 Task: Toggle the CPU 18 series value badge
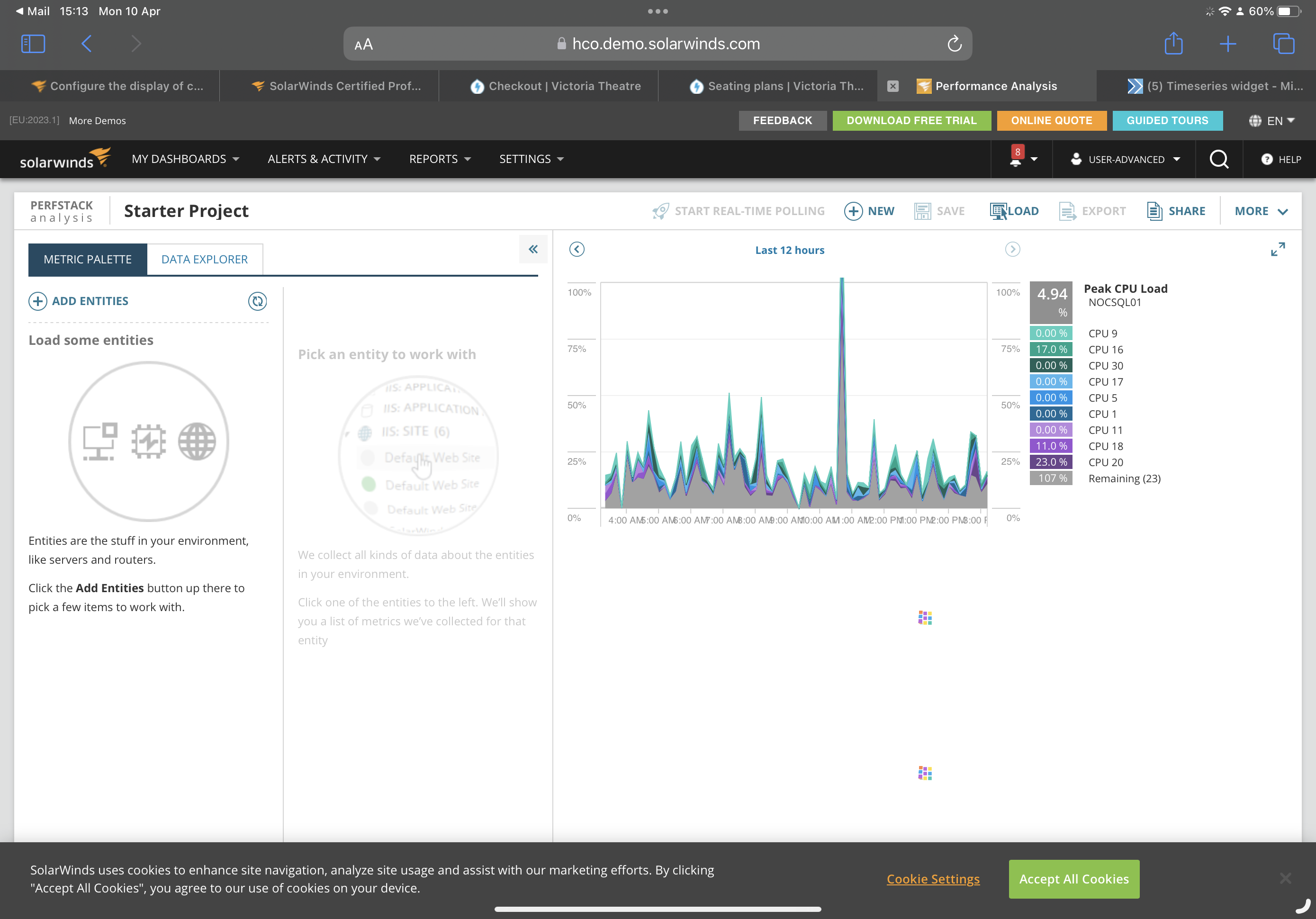(x=1051, y=446)
